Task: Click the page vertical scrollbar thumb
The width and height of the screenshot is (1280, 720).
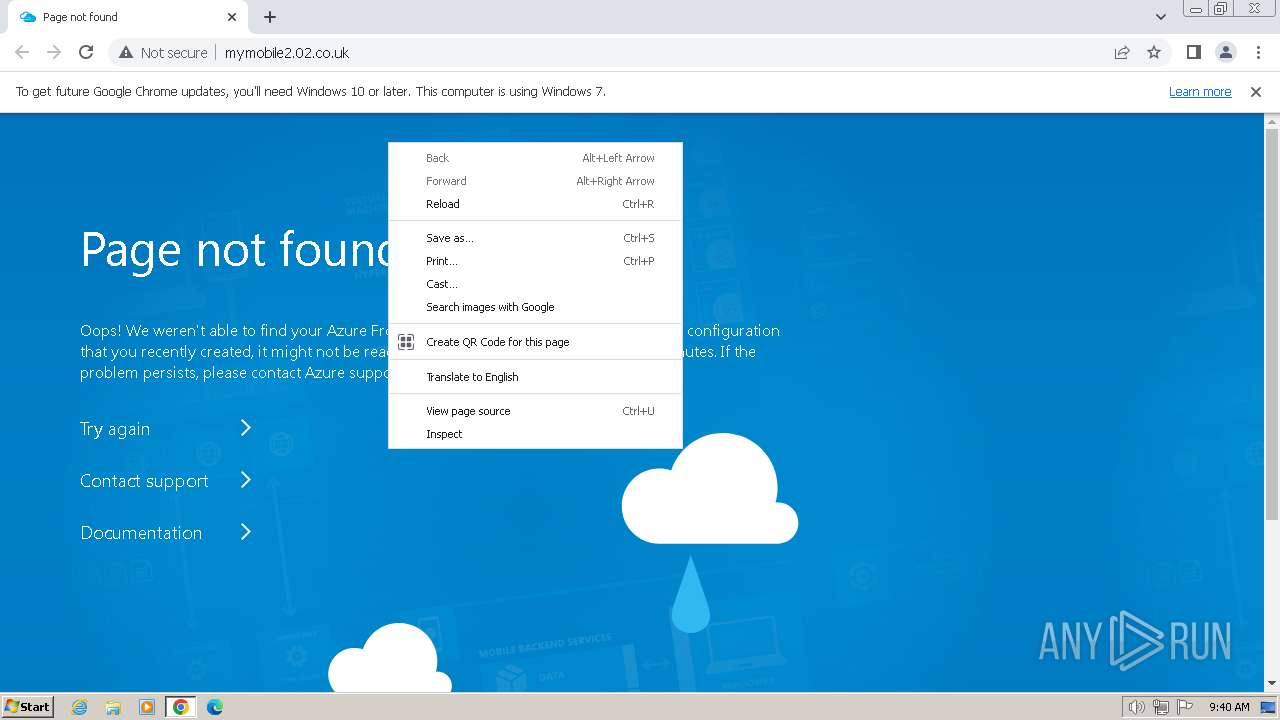Action: [1272, 325]
